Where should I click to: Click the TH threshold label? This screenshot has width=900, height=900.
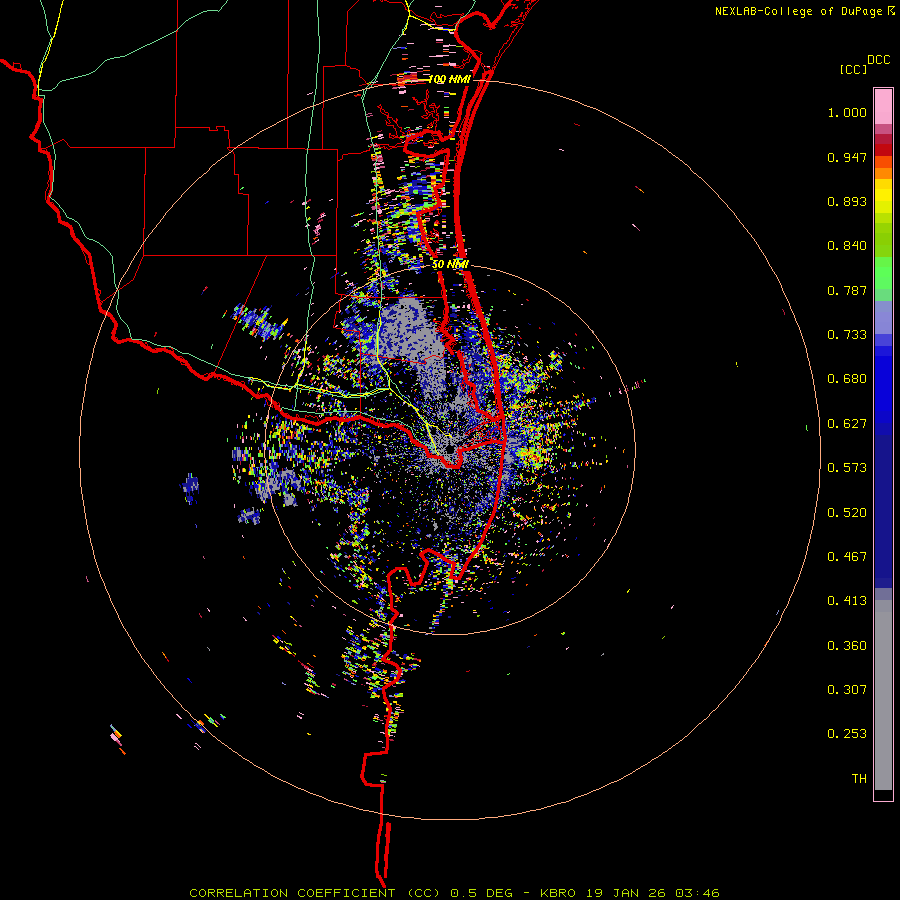(859, 779)
